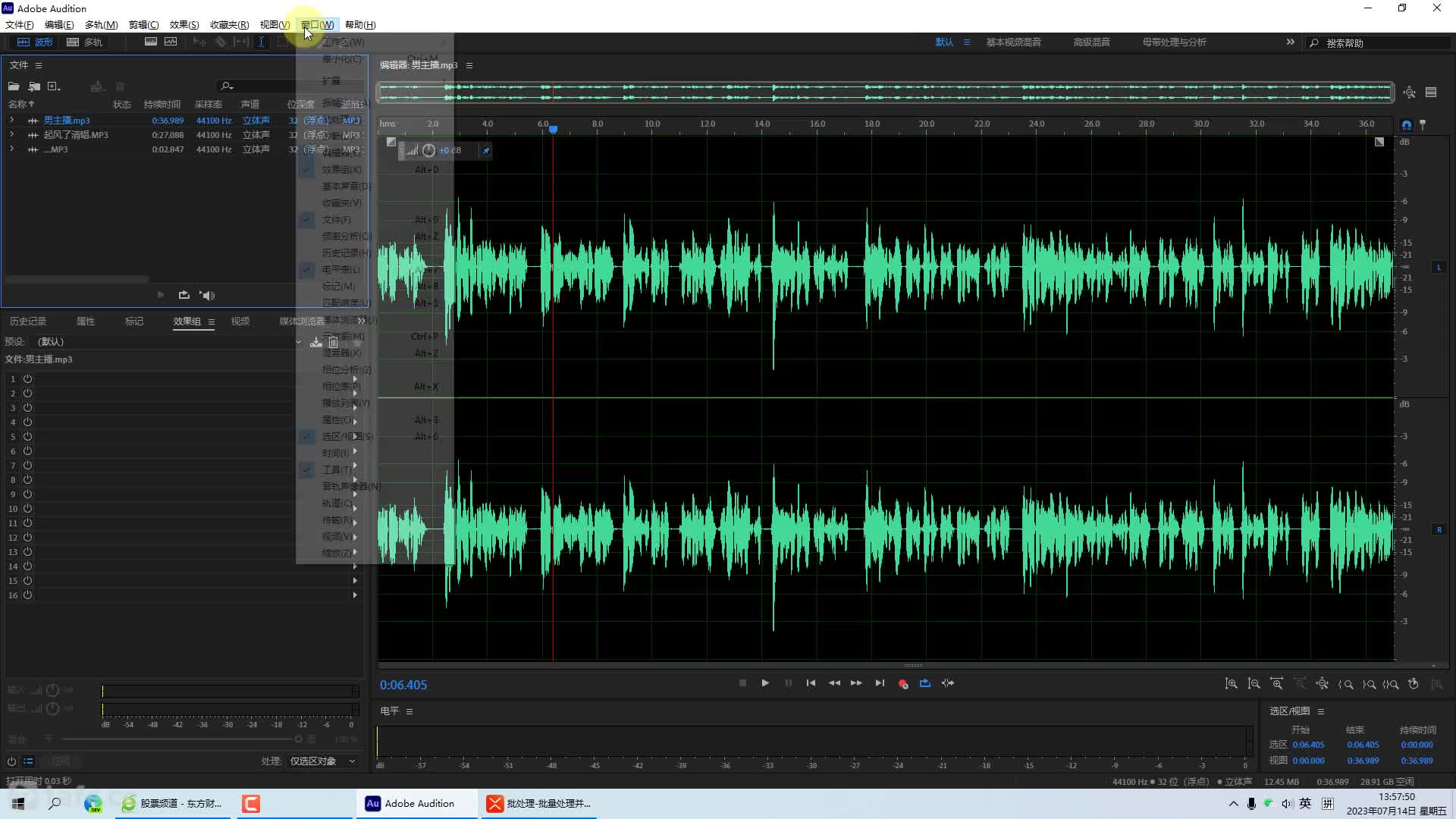Save effects rack as preset
The height and width of the screenshot is (819, 1456).
tap(316, 342)
